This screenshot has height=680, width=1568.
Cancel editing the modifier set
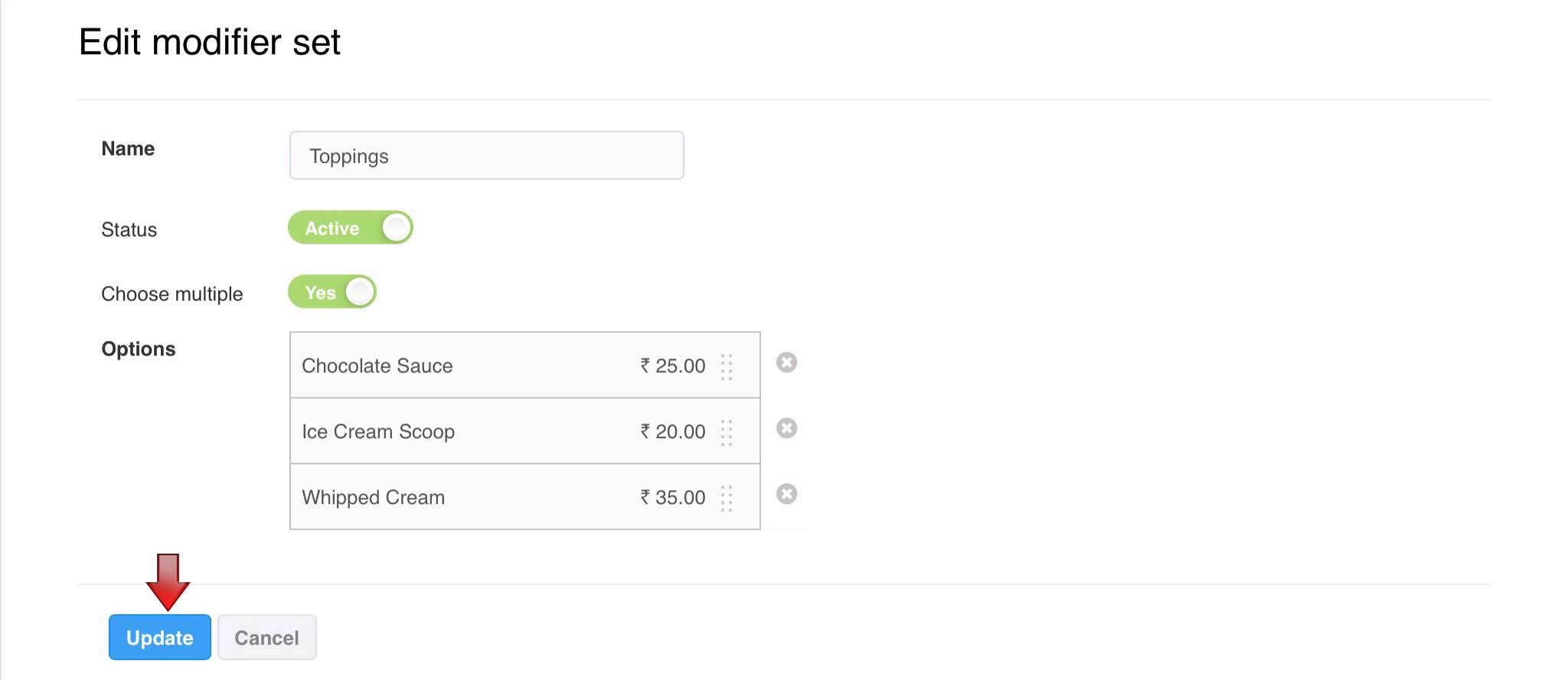coord(266,637)
